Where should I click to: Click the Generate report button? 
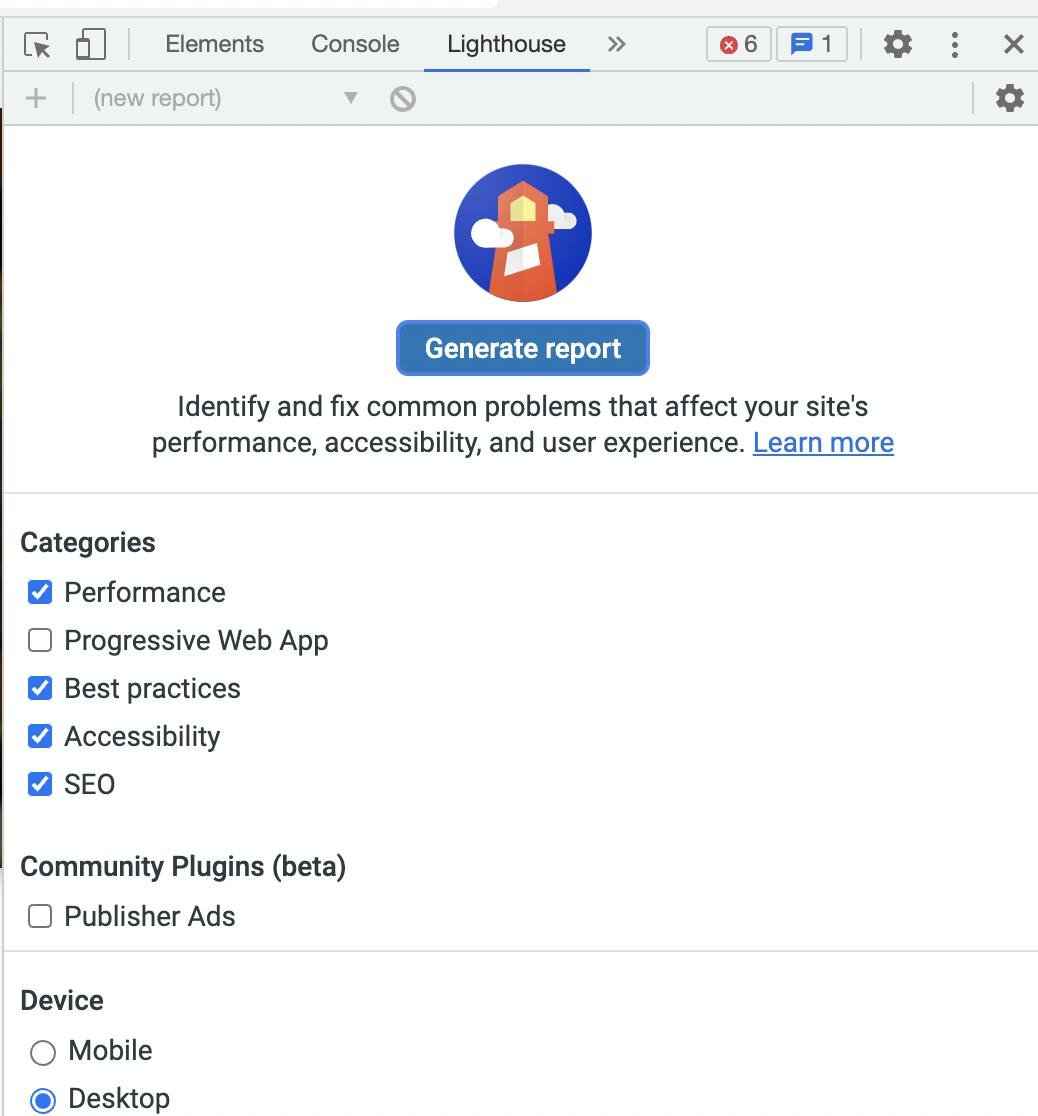click(522, 348)
